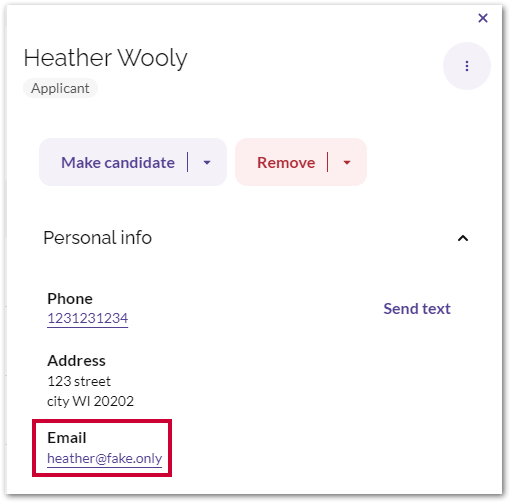Close the Heather Wooly applicant panel
The width and height of the screenshot is (511, 503).
pyautogui.click(x=482, y=18)
